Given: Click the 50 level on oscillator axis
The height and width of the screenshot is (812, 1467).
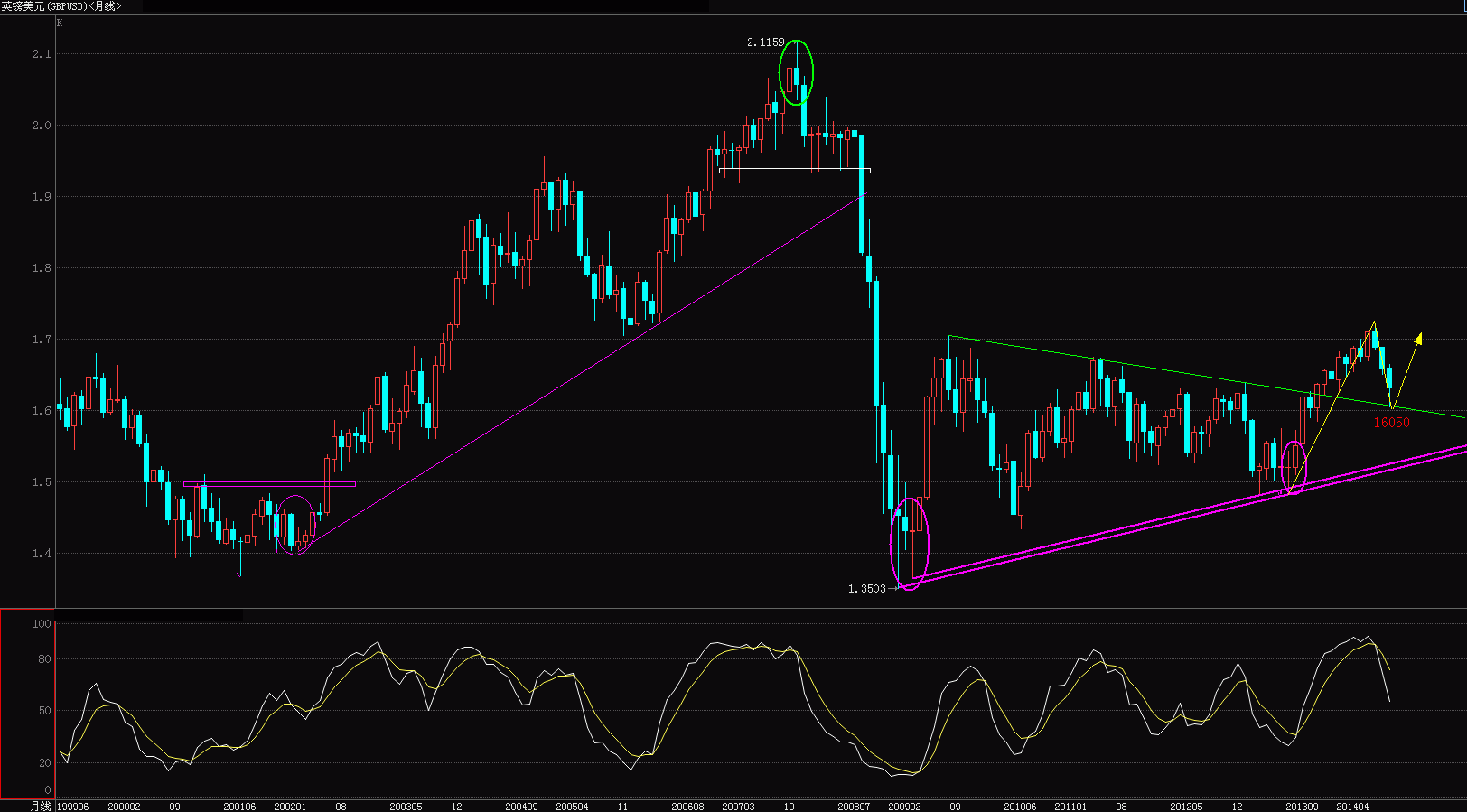Looking at the screenshot, I should click(x=45, y=711).
